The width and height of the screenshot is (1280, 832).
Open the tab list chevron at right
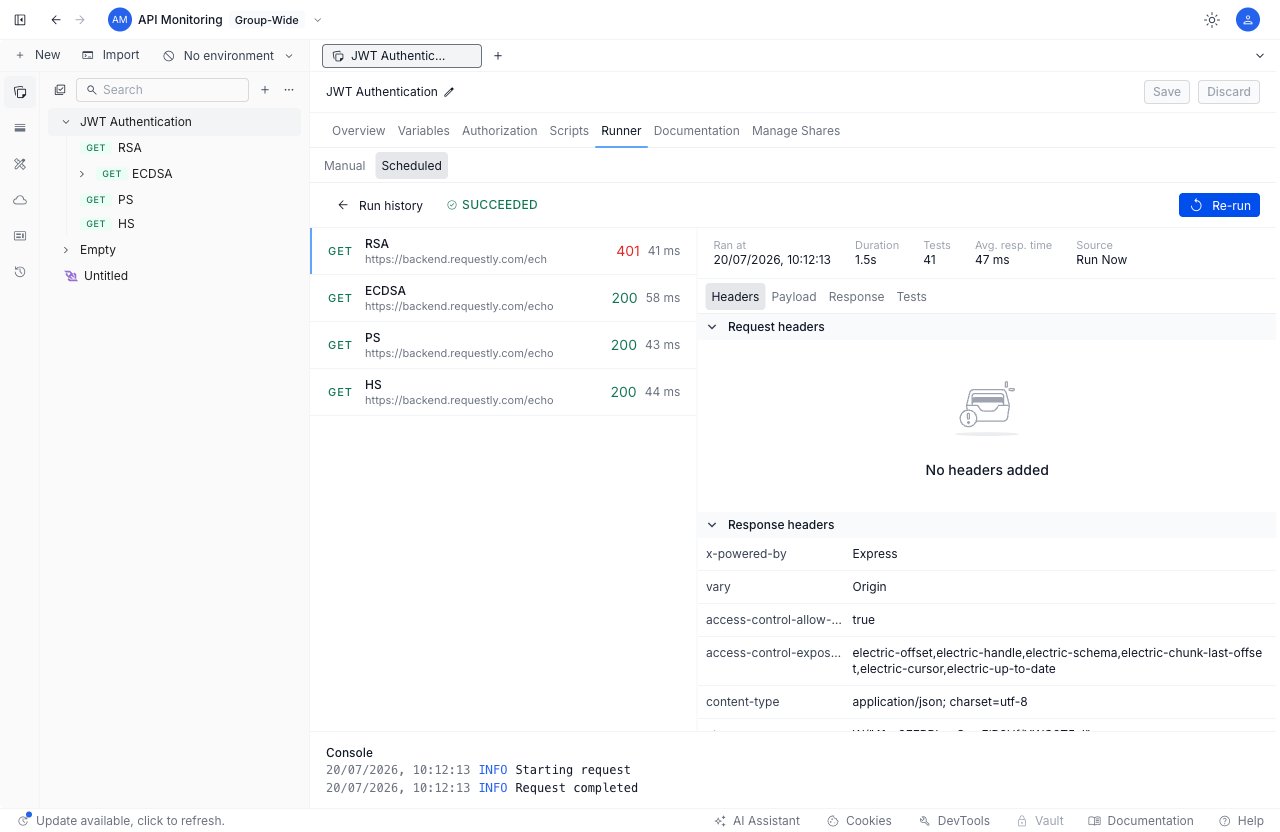[x=1260, y=56]
